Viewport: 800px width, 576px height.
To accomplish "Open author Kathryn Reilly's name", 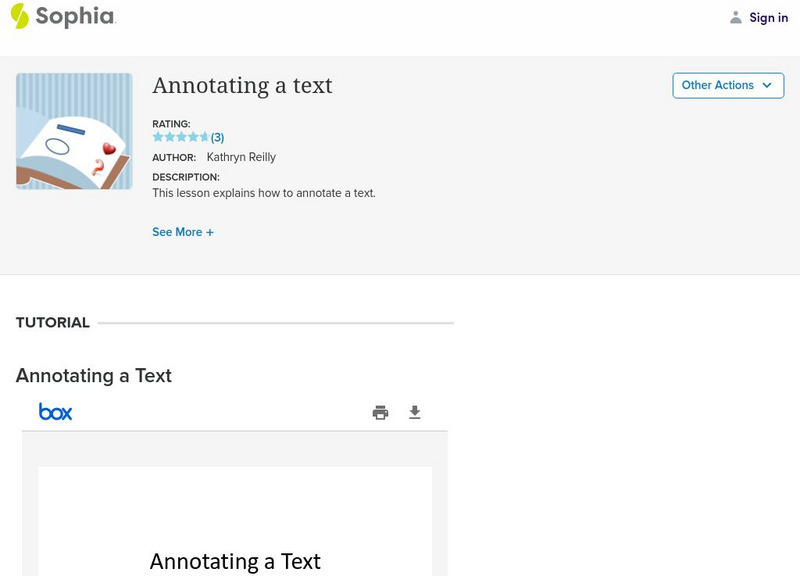I will click(x=241, y=157).
